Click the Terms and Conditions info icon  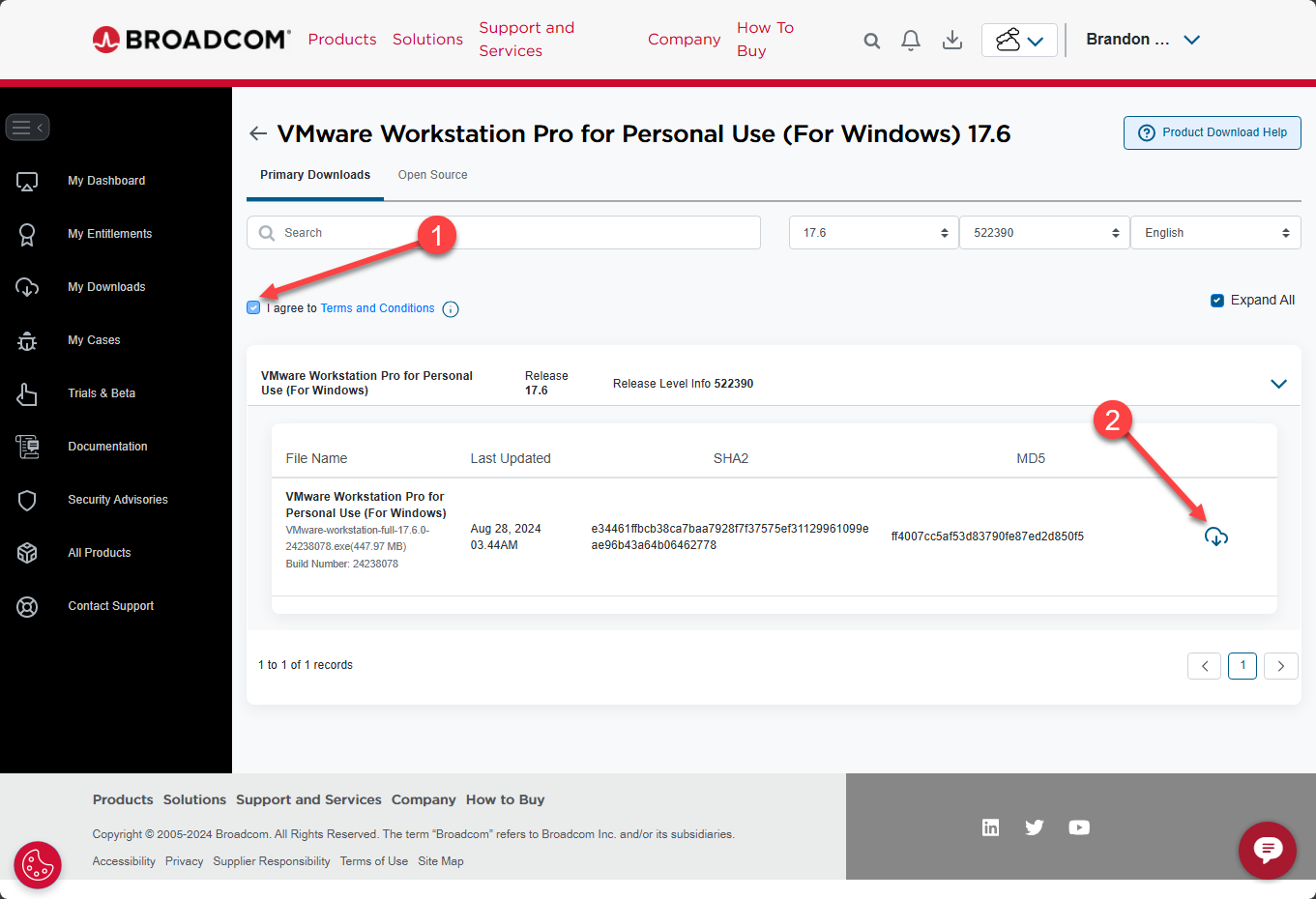[451, 309]
